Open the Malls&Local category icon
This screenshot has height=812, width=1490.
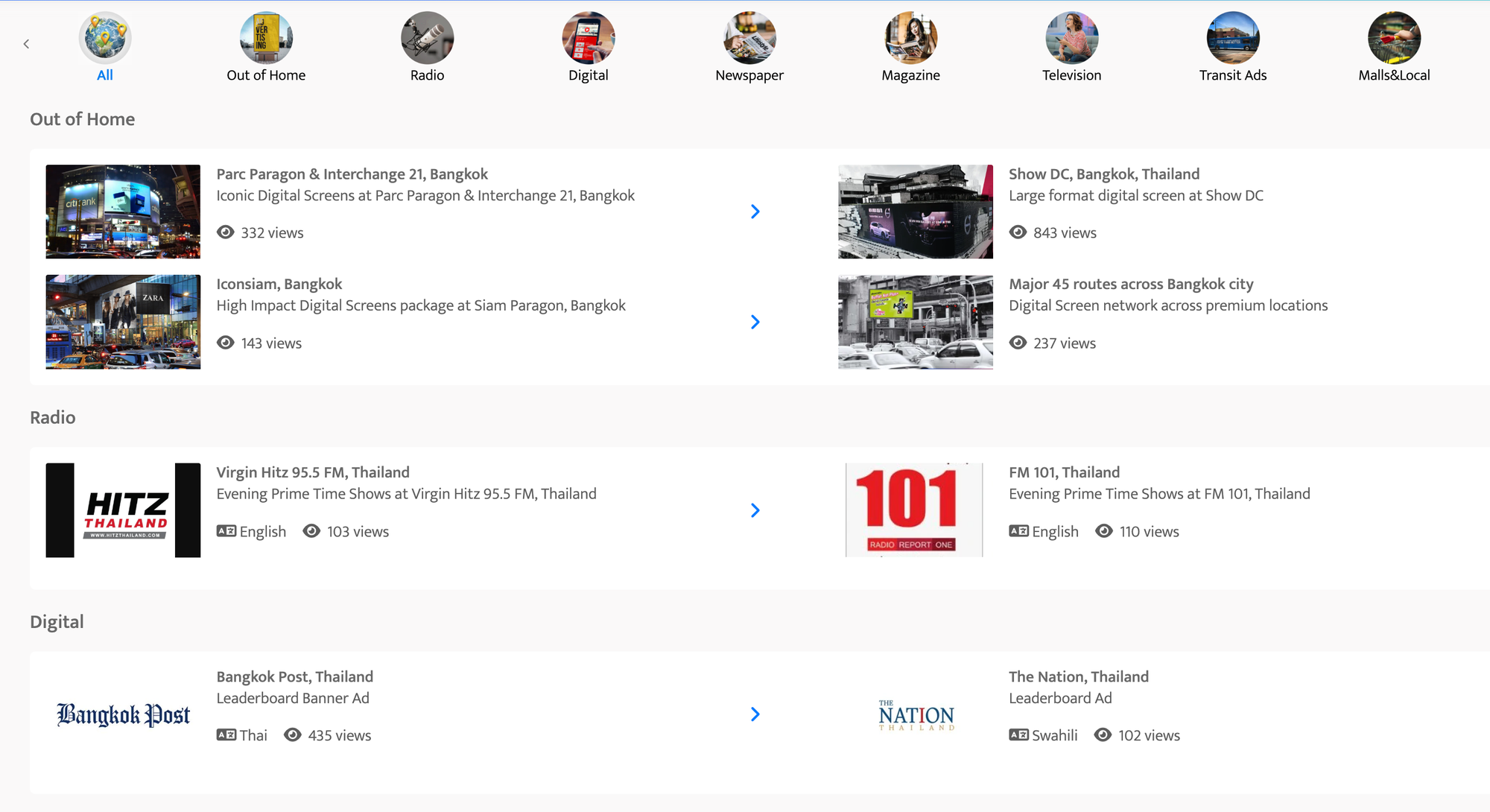[x=1394, y=38]
